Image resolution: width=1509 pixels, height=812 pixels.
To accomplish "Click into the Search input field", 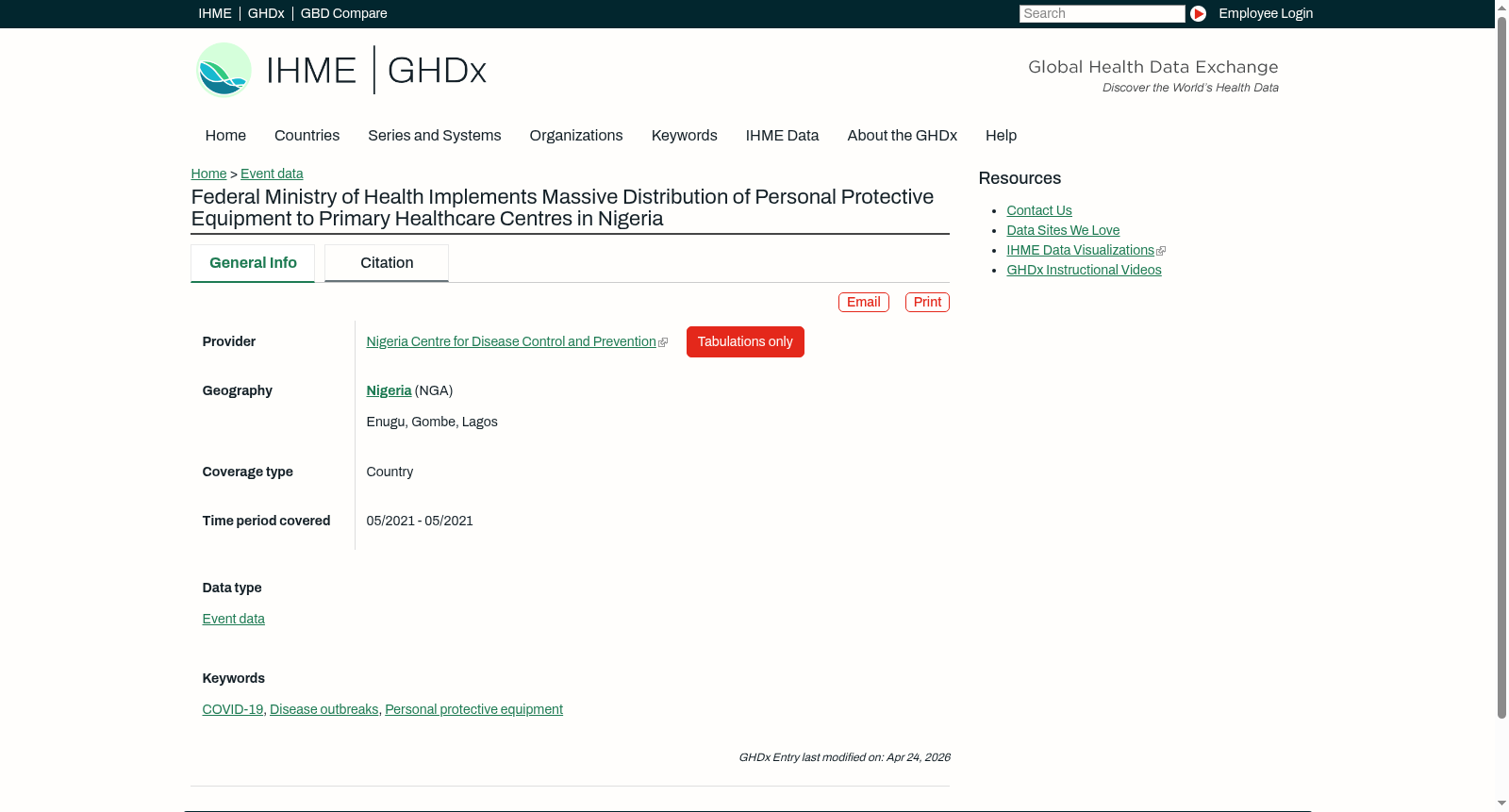I will 1102,13.
